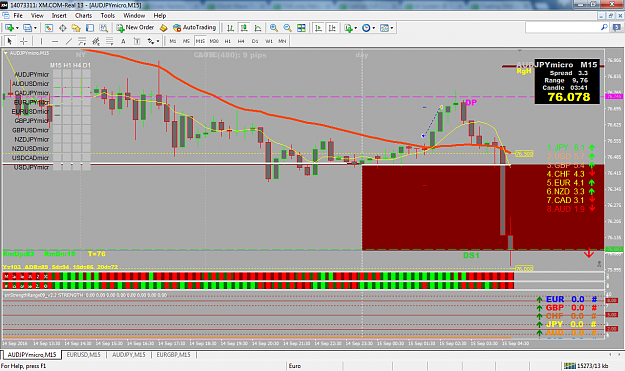The height and width of the screenshot is (371, 625).
Task: Toggle chart shift from right border
Action: click(332, 28)
